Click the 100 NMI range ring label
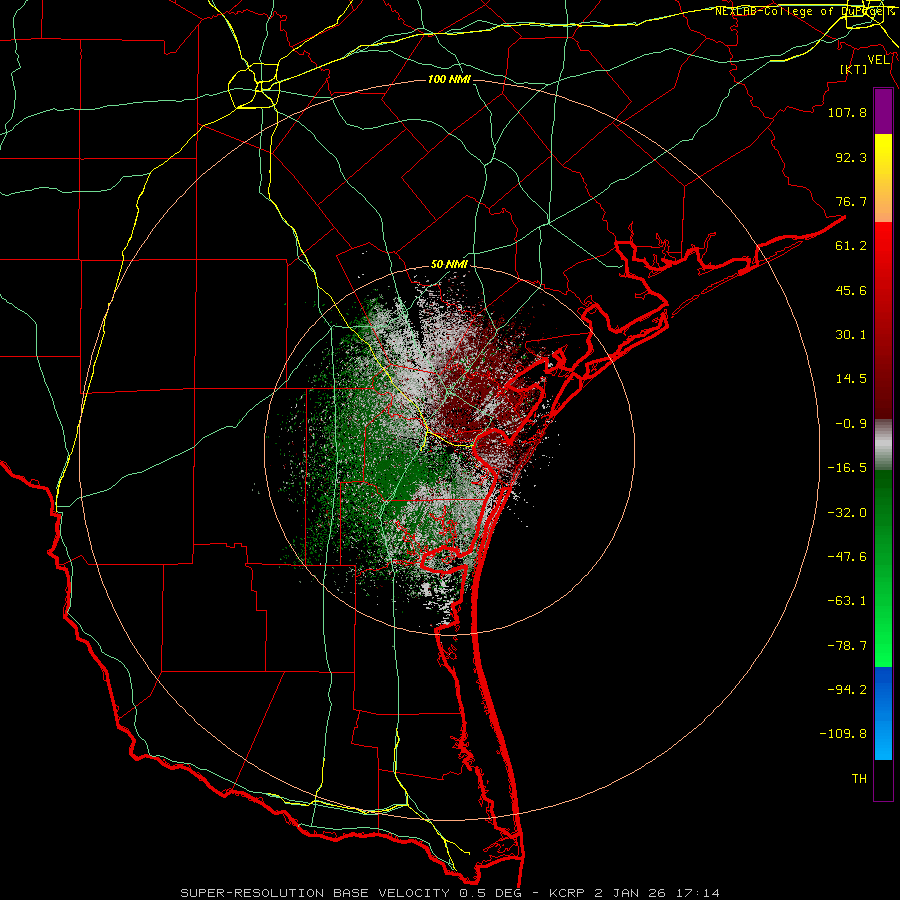Image resolution: width=900 pixels, height=900 pixels. point(449,79)
